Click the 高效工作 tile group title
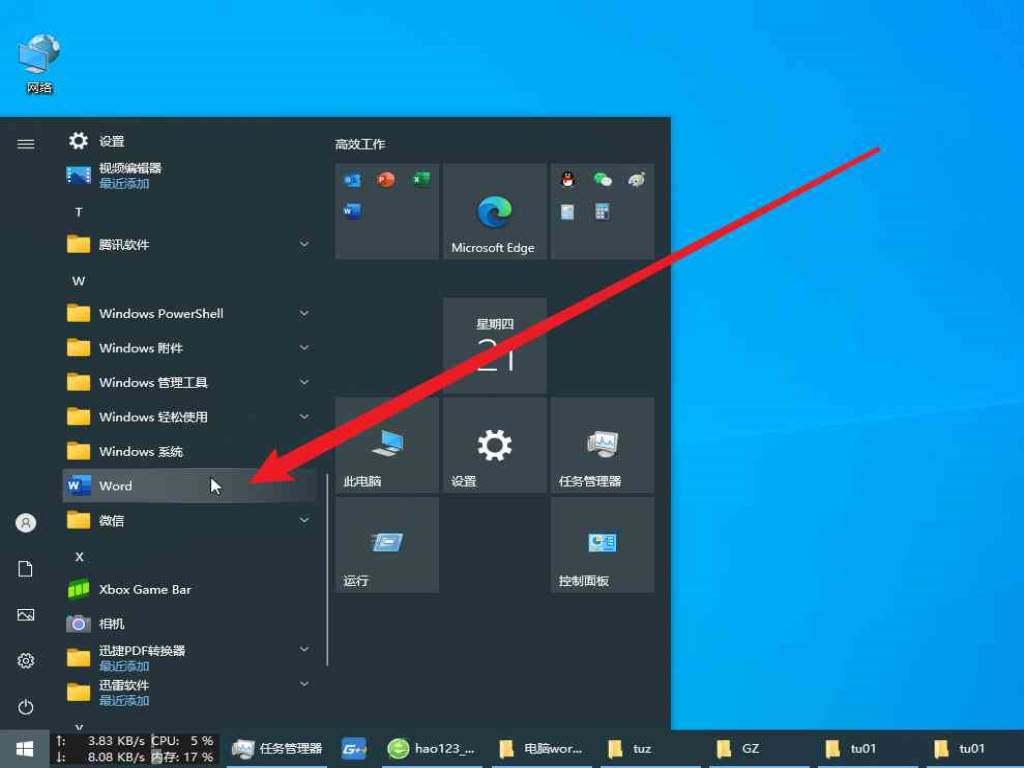 tap(360, 144)
